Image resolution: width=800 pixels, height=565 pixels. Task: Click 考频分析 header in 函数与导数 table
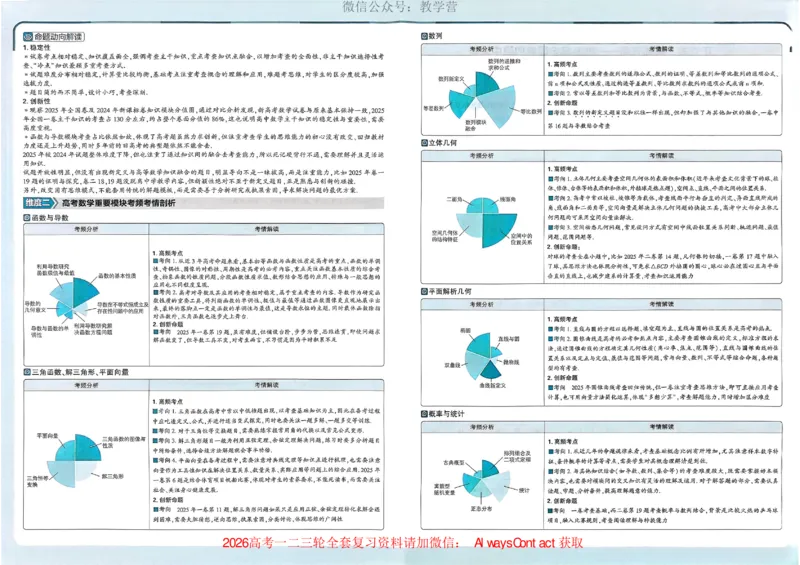coord(86,229)
